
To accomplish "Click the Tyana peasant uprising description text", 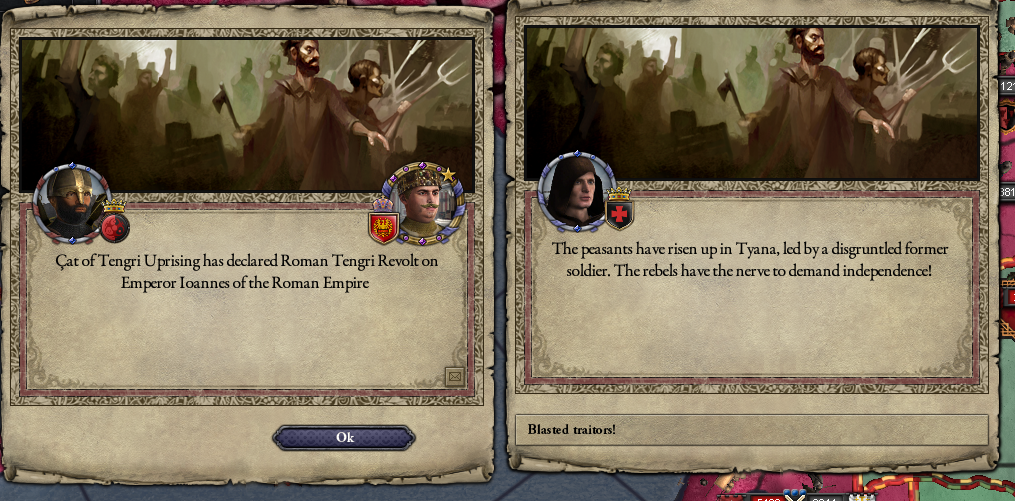I will point(742,260).
